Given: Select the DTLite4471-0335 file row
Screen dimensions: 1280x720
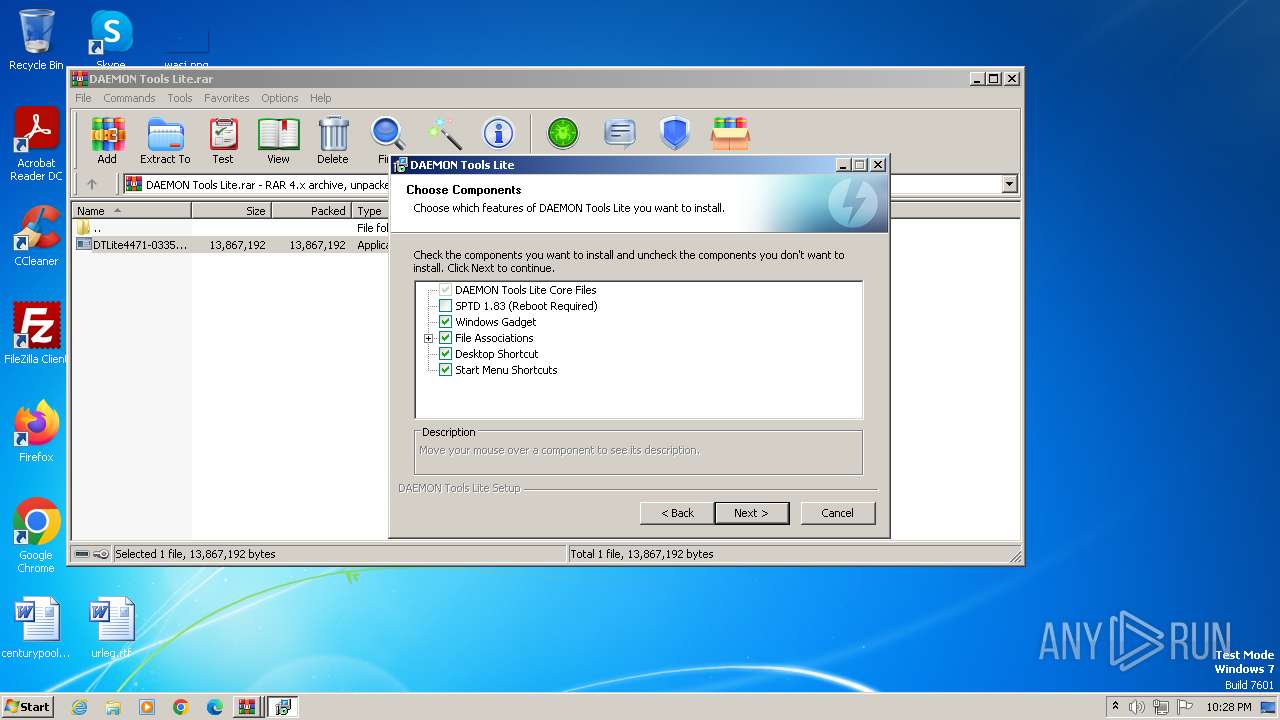Looking at the screenshot, I should click(231, 244).
